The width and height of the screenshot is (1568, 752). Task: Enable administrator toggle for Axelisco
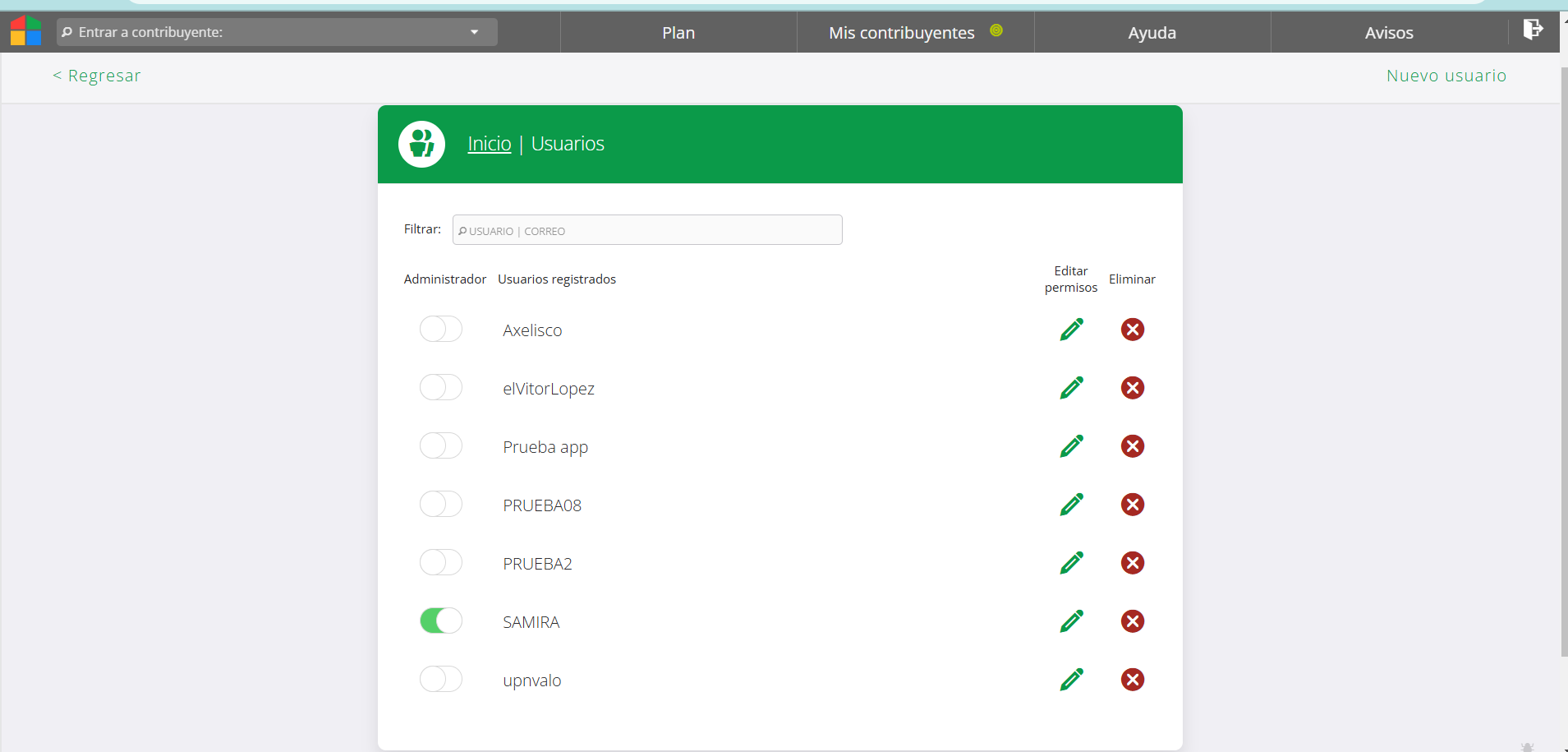441,329
